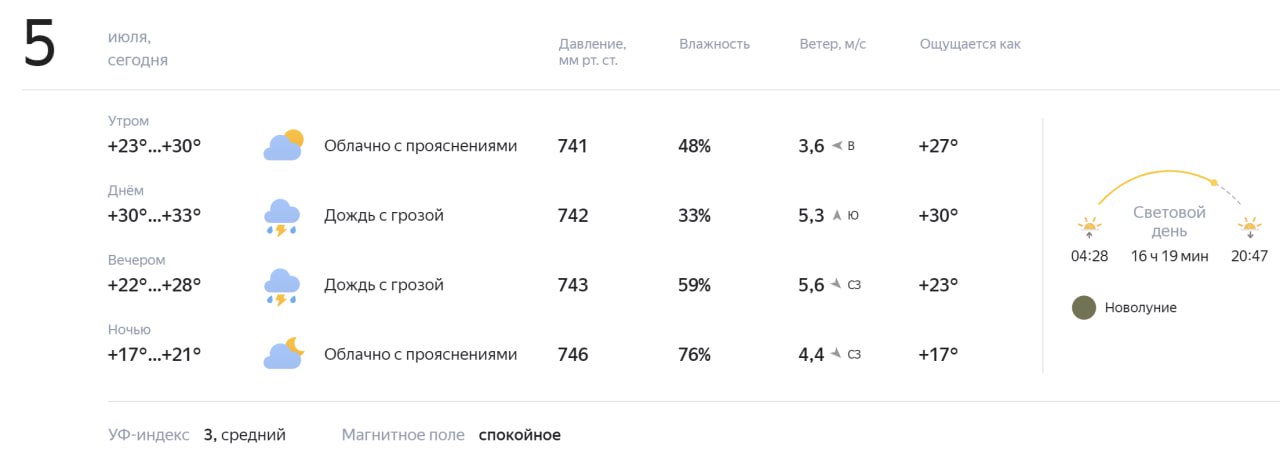Click the new moon phase icon
The image size is (1280, 460).
coord(1083,308)
